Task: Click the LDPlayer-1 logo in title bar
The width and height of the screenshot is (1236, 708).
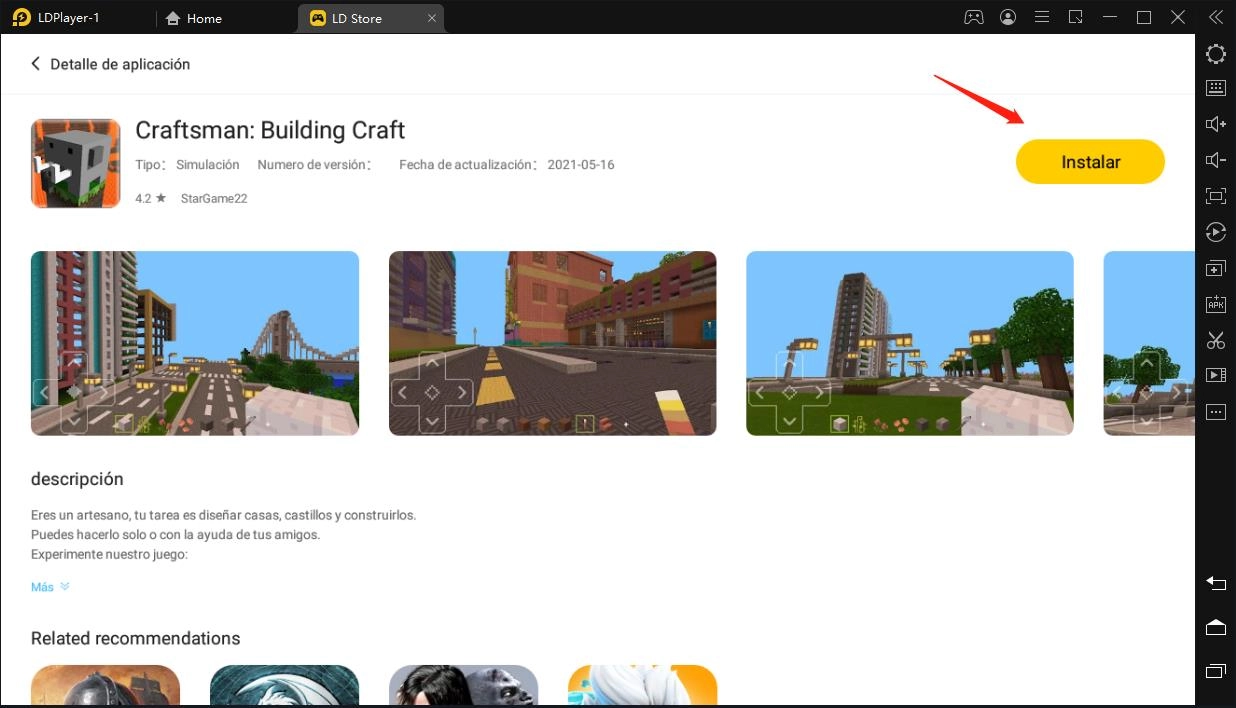Action: point(21,17)
